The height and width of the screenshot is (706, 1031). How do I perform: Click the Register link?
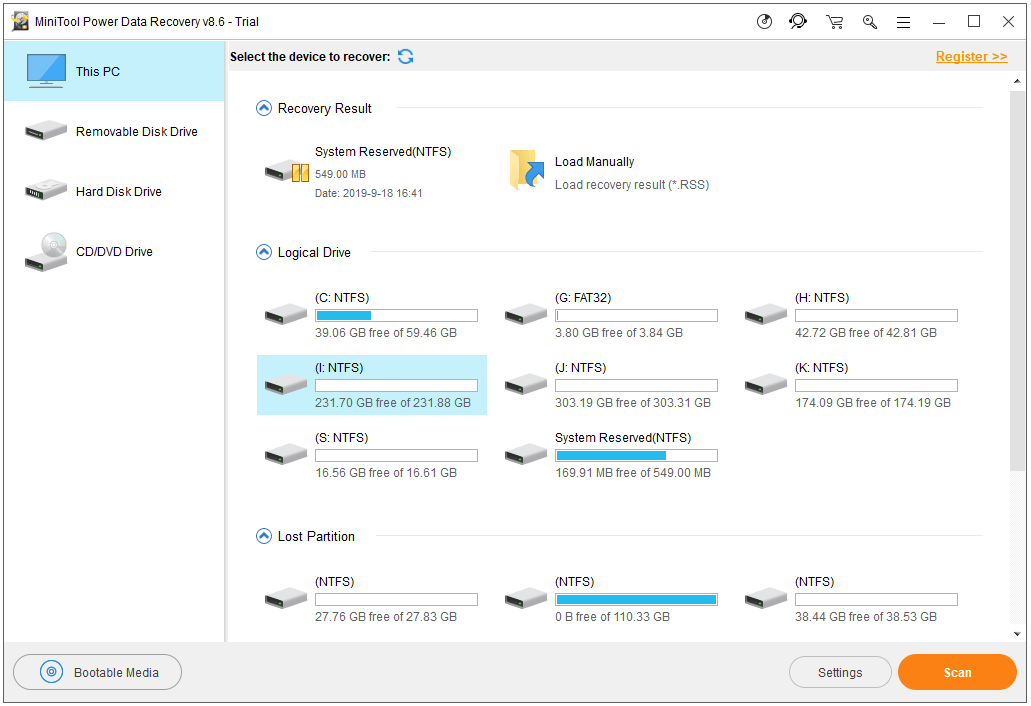[970, 57]
